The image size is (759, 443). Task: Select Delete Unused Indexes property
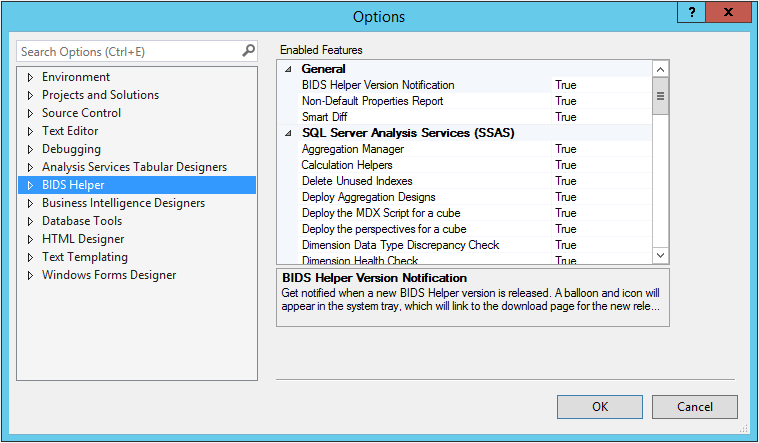tap(357, 181)
